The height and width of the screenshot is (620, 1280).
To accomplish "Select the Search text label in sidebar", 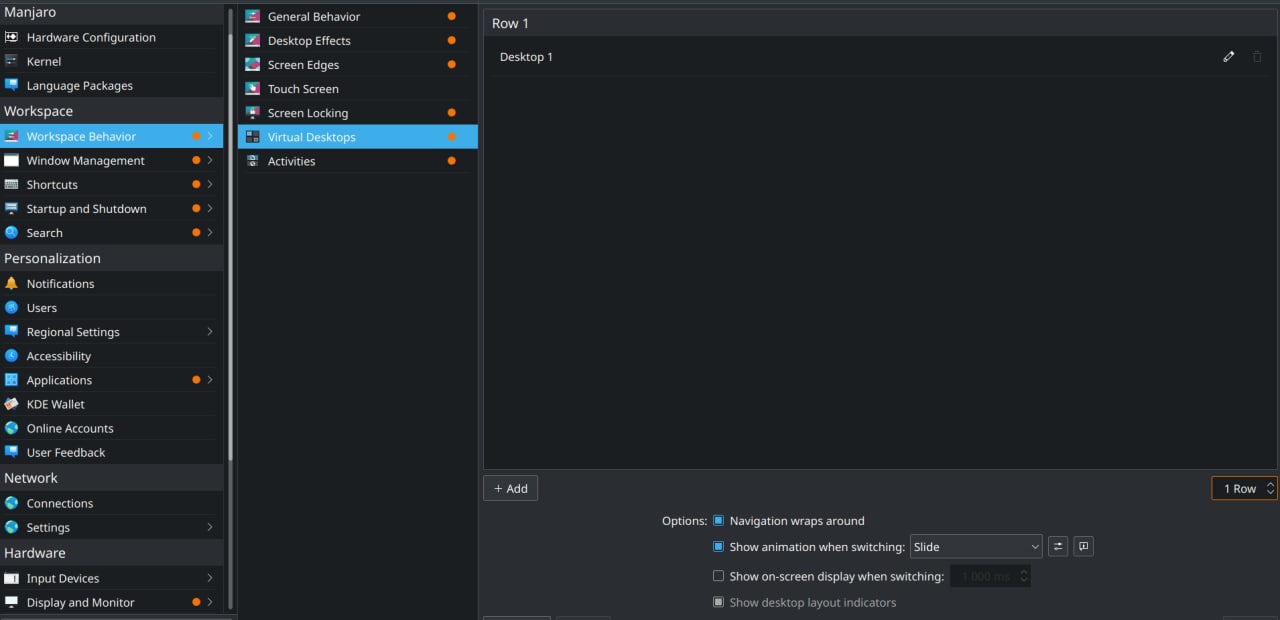I will [45, 233].
